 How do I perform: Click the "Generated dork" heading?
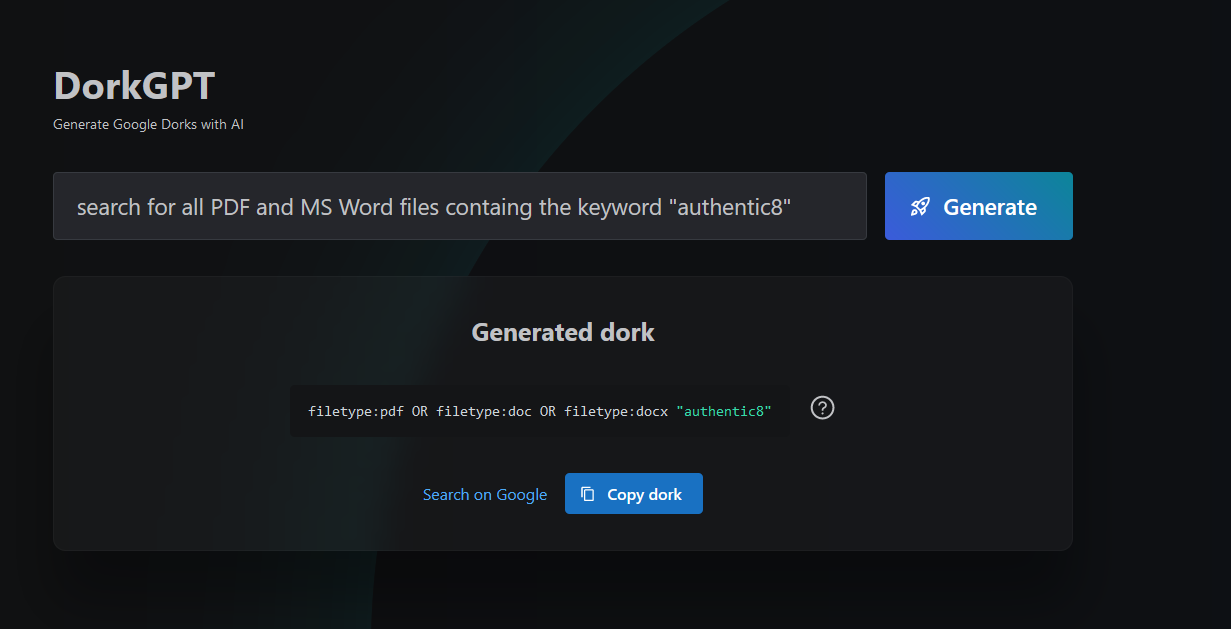click(x=563, y=332)
